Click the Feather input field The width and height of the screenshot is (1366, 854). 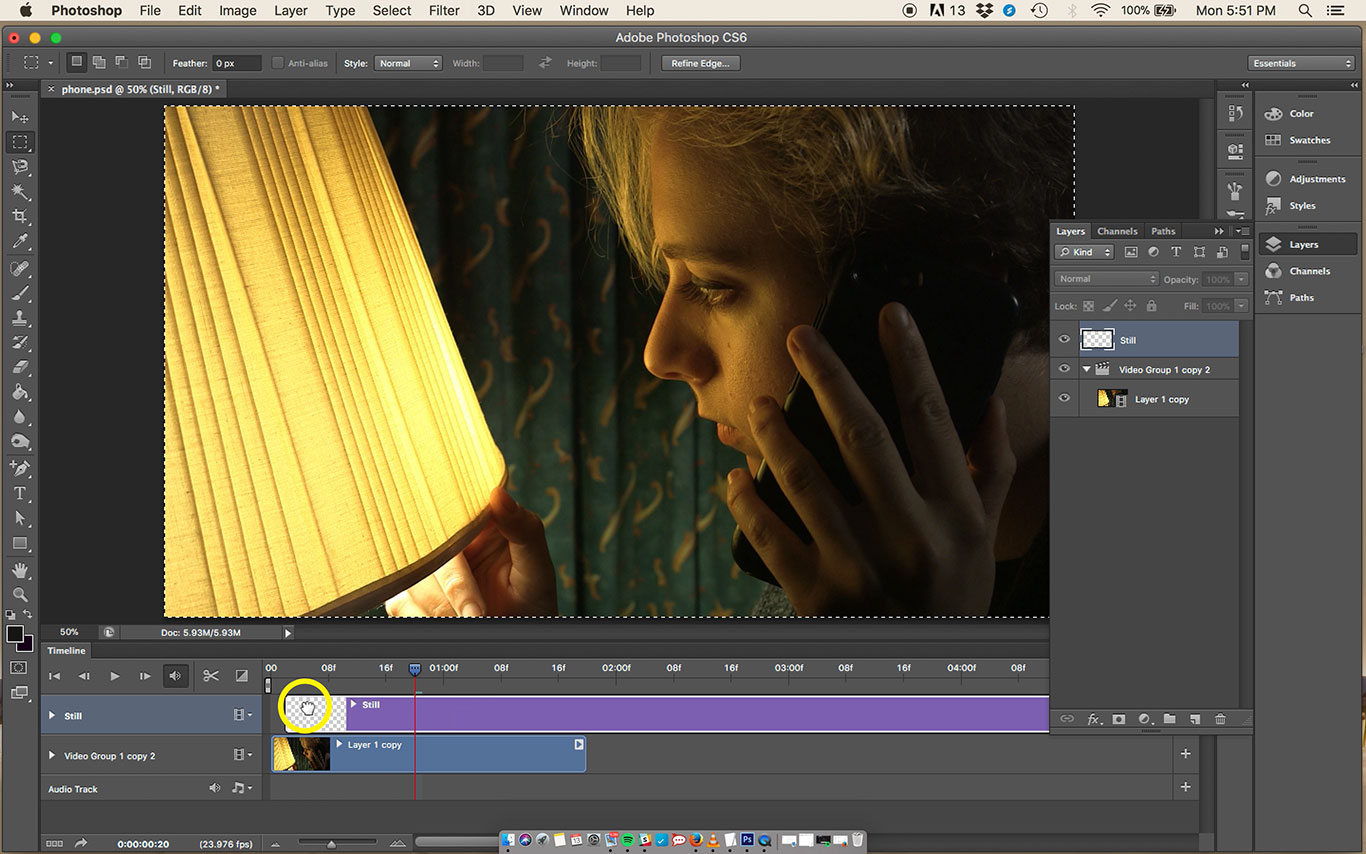click(x=237, y=63)
